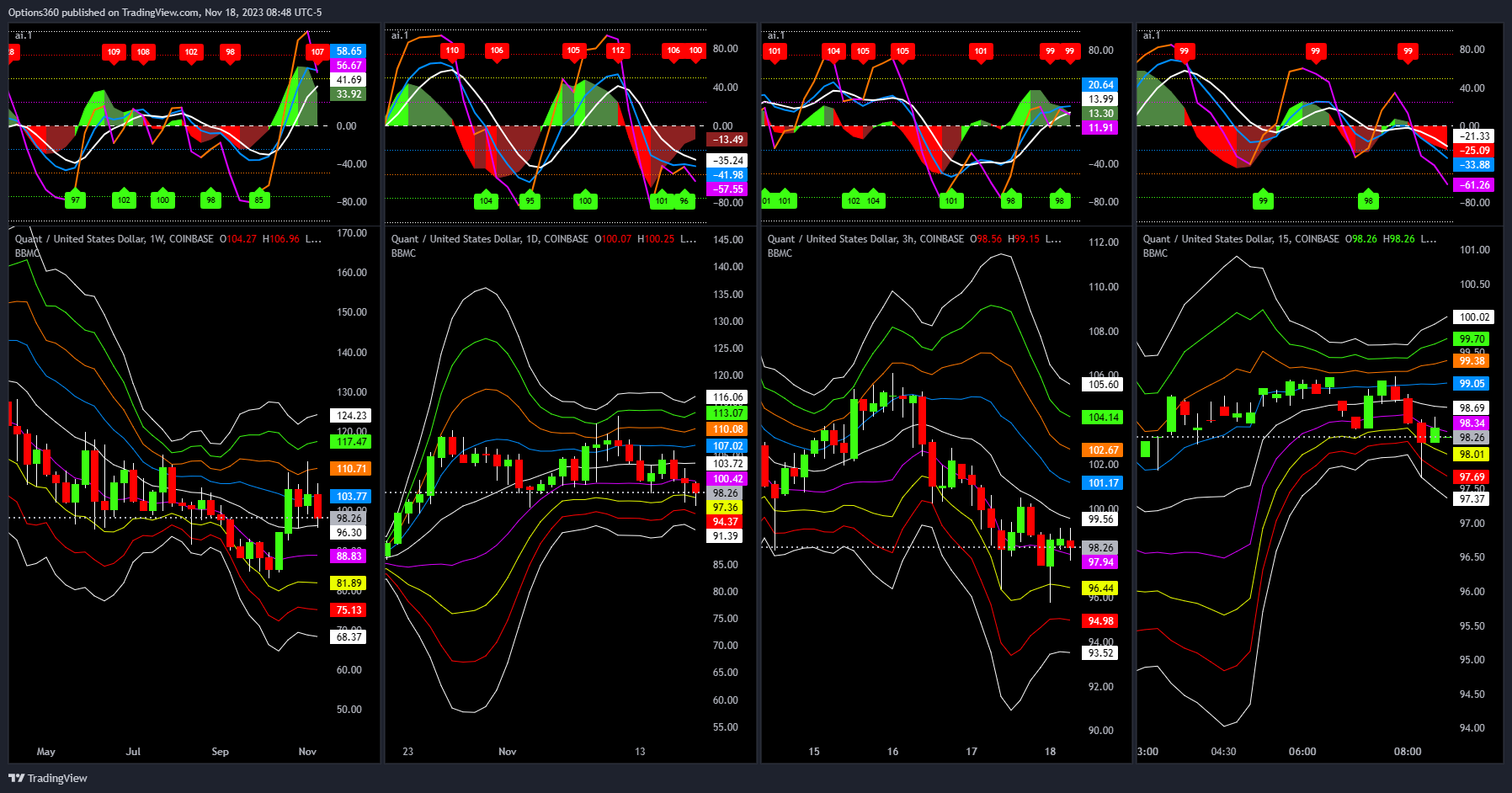Click the red 94.37 band price label
This screenshot has height=793, width=1512.
[725, 522]
